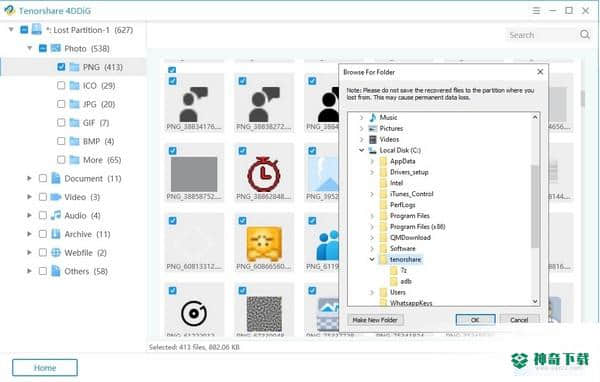This screenshot has height=382, width=600.
Task: Collapse the Lost Partition-1 tree node
Action: coord(11,29)
